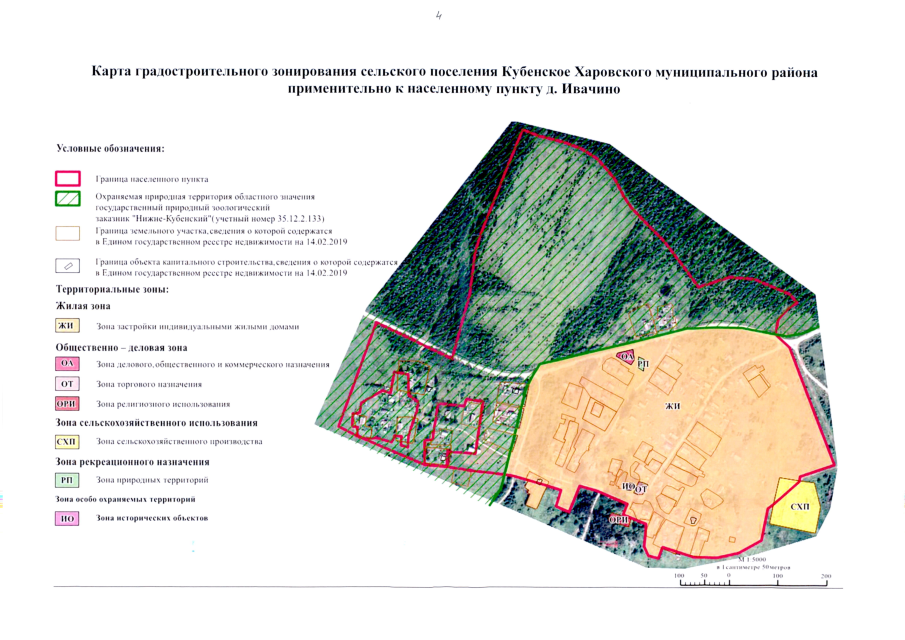Select the ОРИ religious use legend box
The image size is (905, 640).
coord(67,404)
